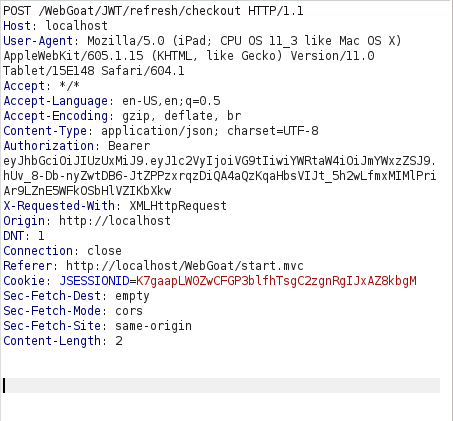Click application/json; charset=UTF-8 value

210,131
